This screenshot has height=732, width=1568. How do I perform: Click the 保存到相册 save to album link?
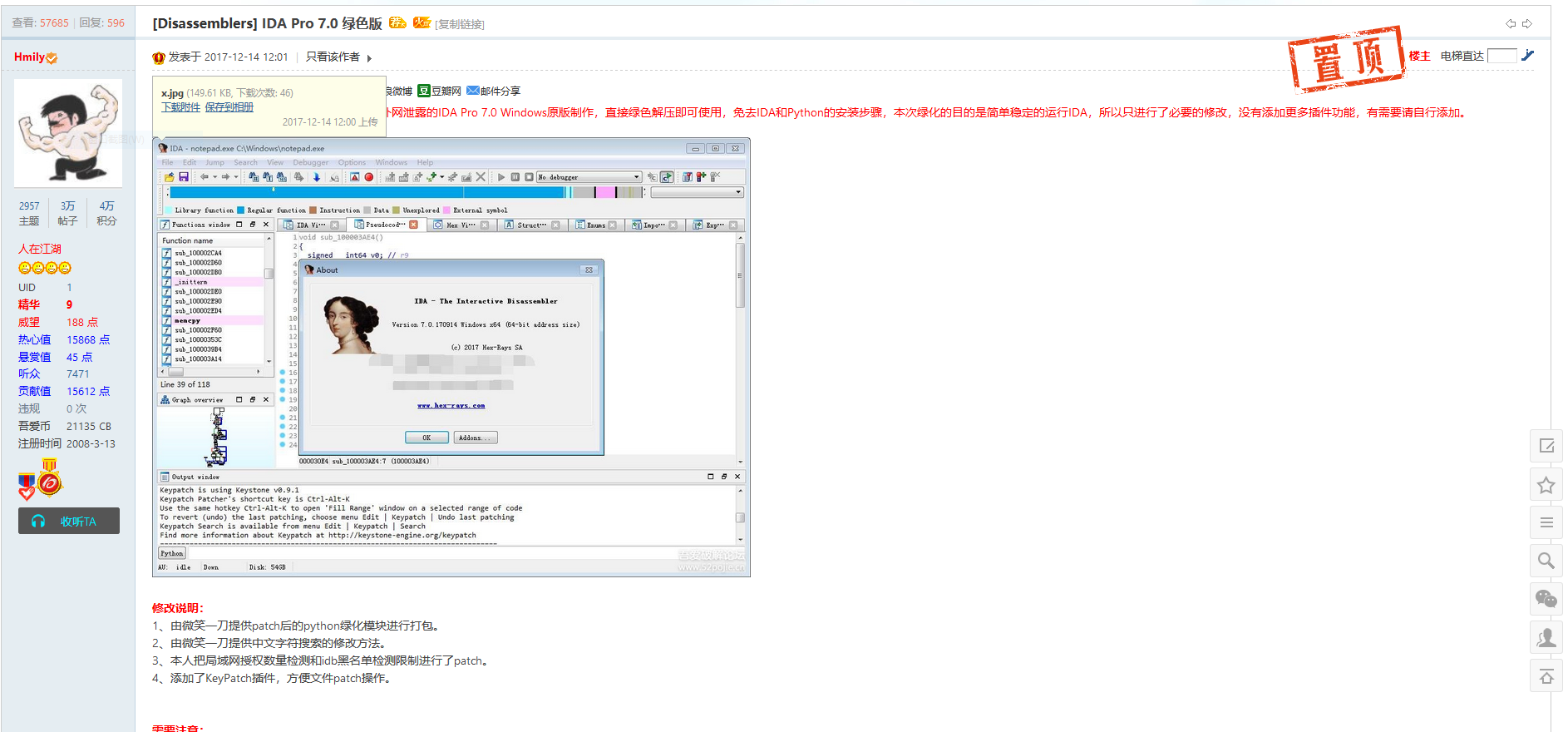coord(229,107)
